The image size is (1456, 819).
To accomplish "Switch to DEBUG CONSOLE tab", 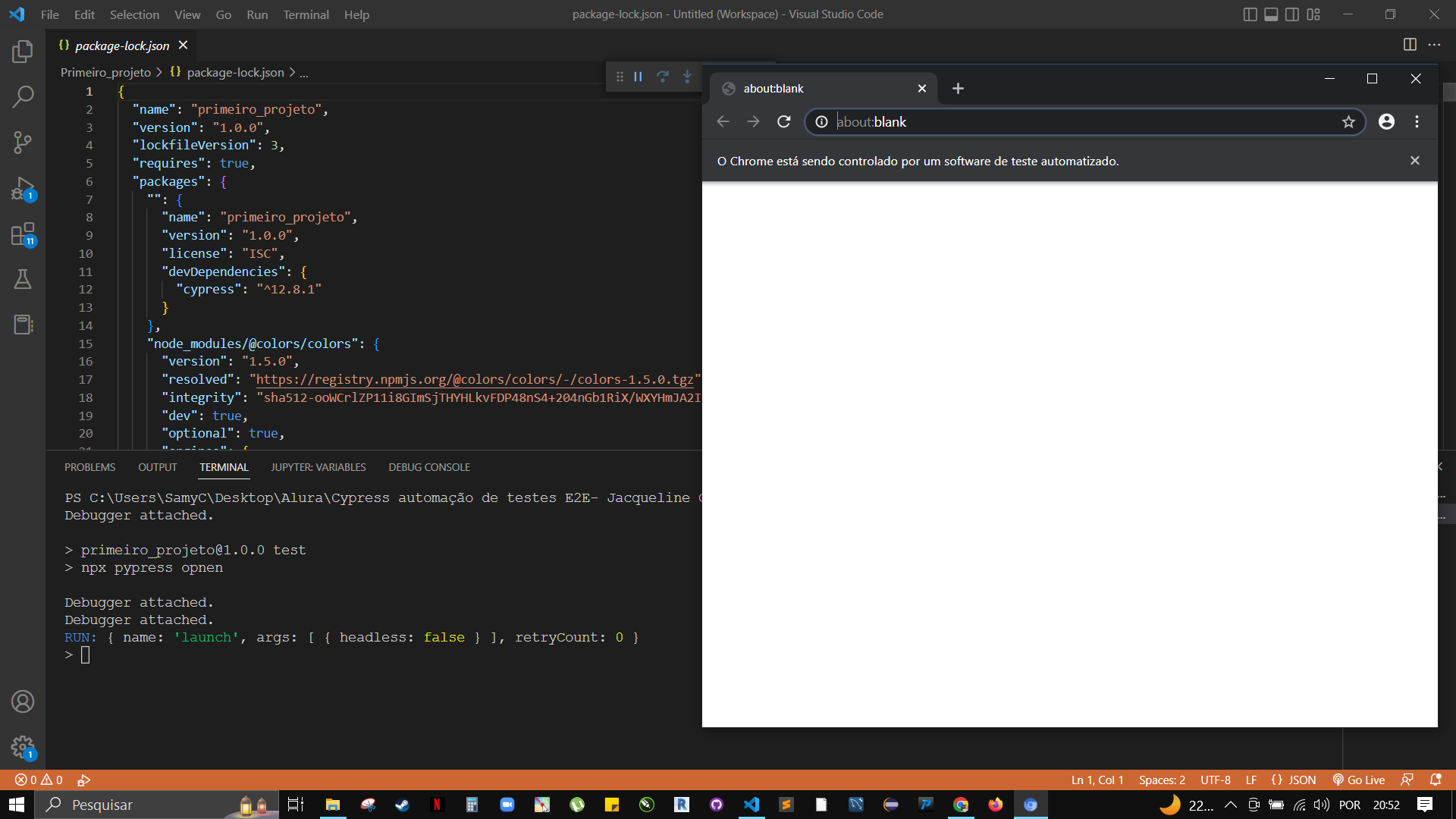I will (429, 467).
